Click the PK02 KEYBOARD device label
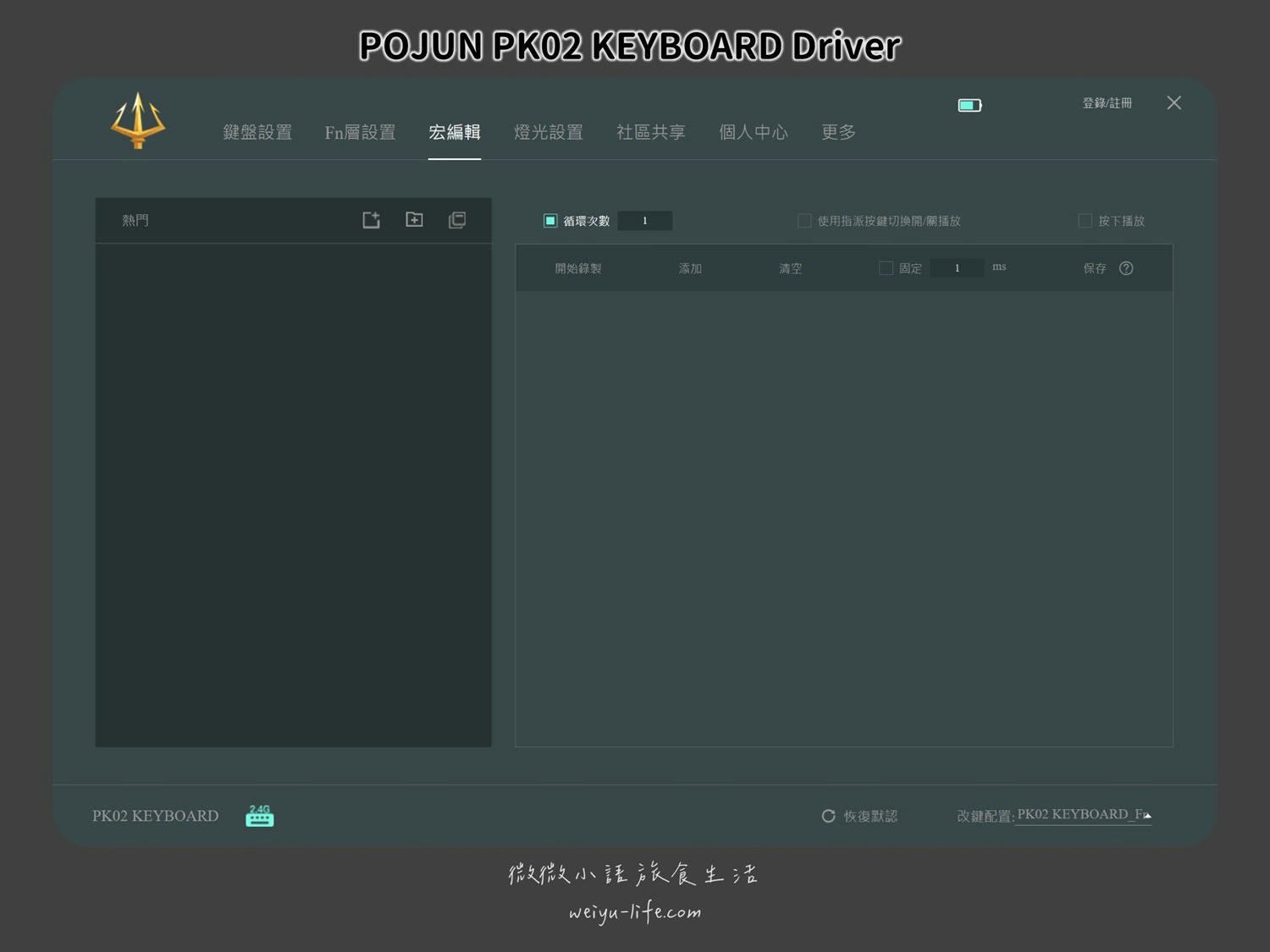1270x952 pixels. pos(156,816)
